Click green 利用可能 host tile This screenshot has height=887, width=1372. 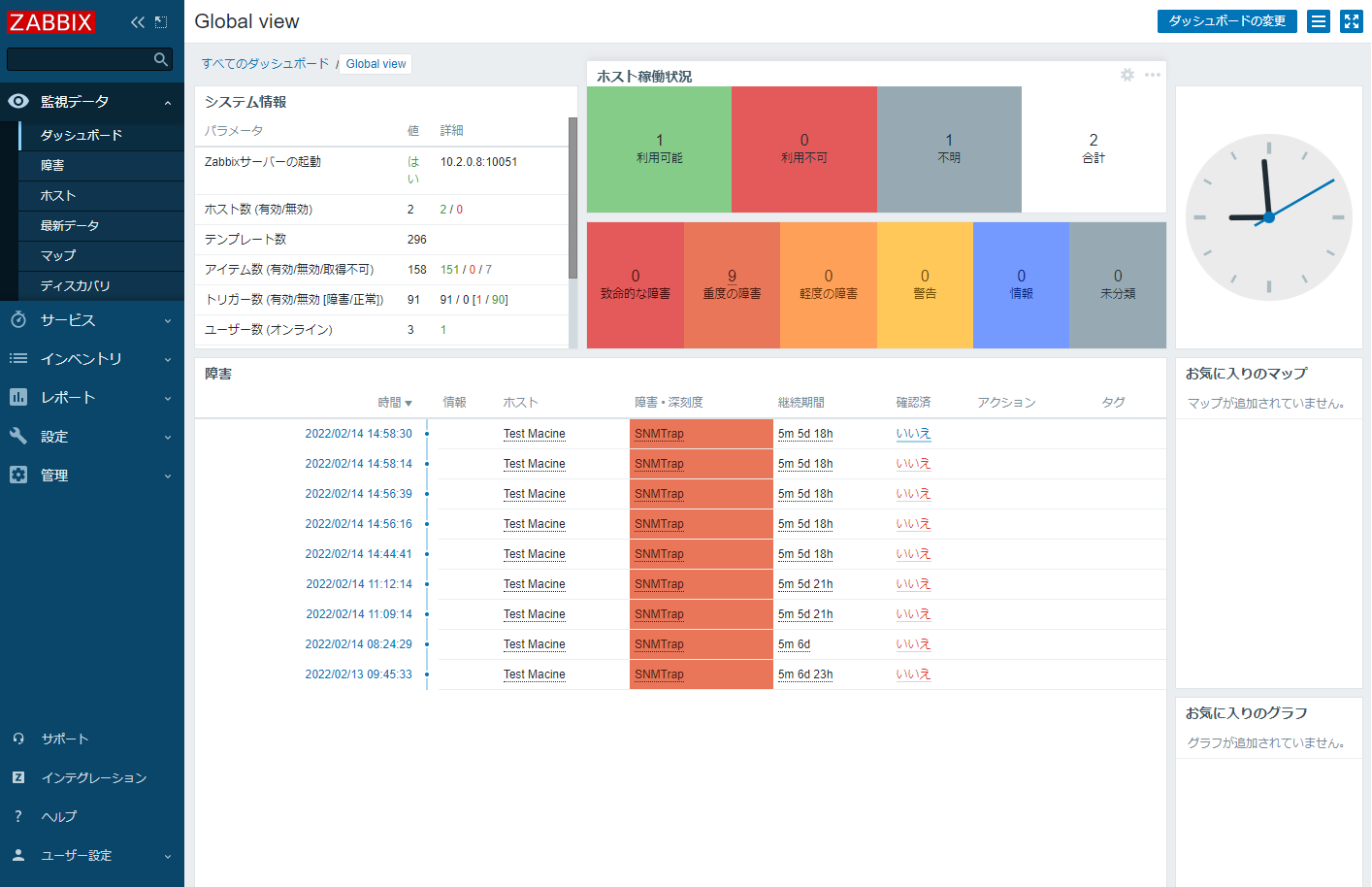(659, 148)
